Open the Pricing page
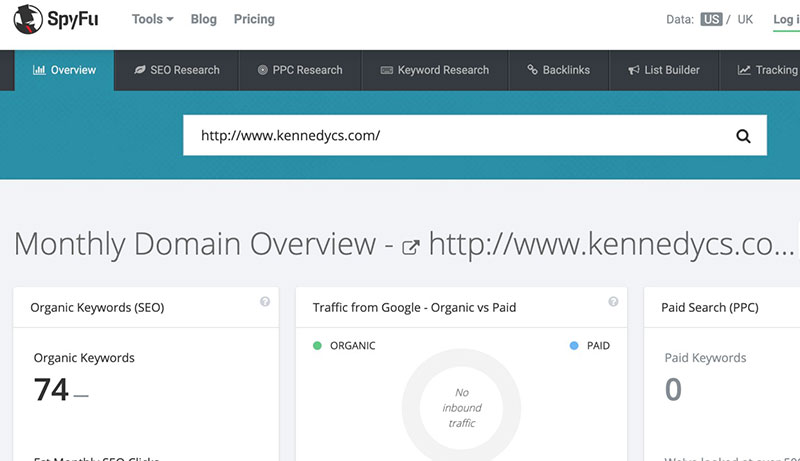Screen dimensions: 800x461 click(254, 19)
